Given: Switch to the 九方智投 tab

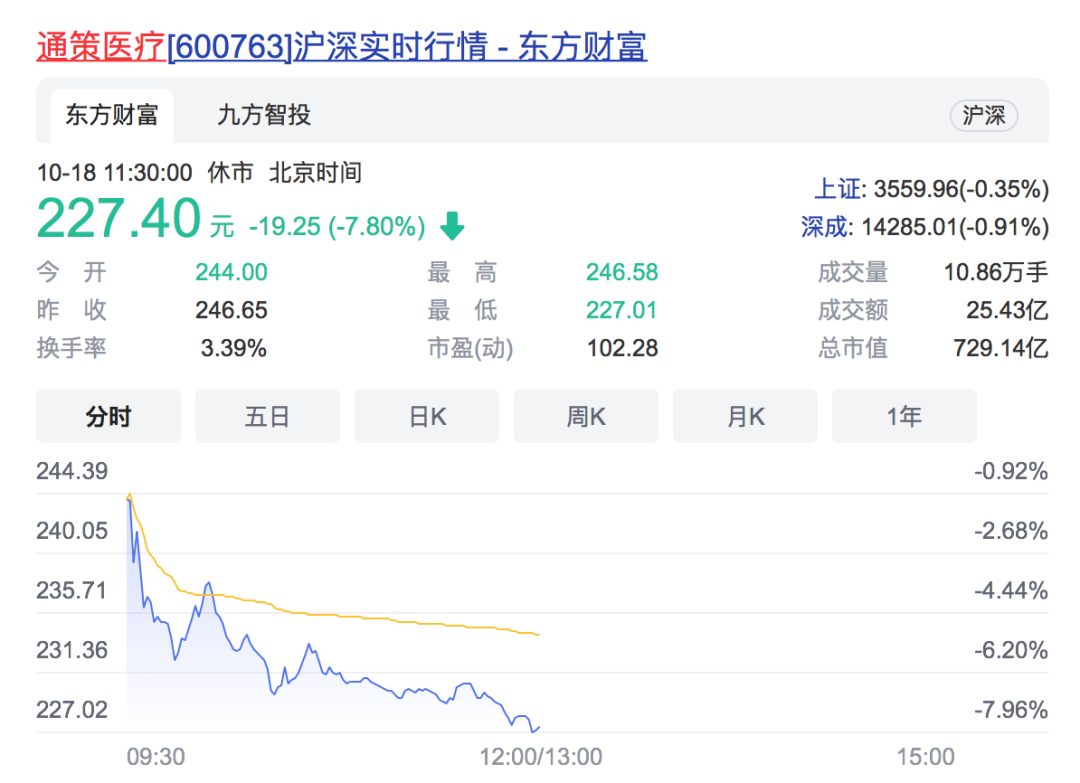Looking at the screenshot, I should point(264,115).
